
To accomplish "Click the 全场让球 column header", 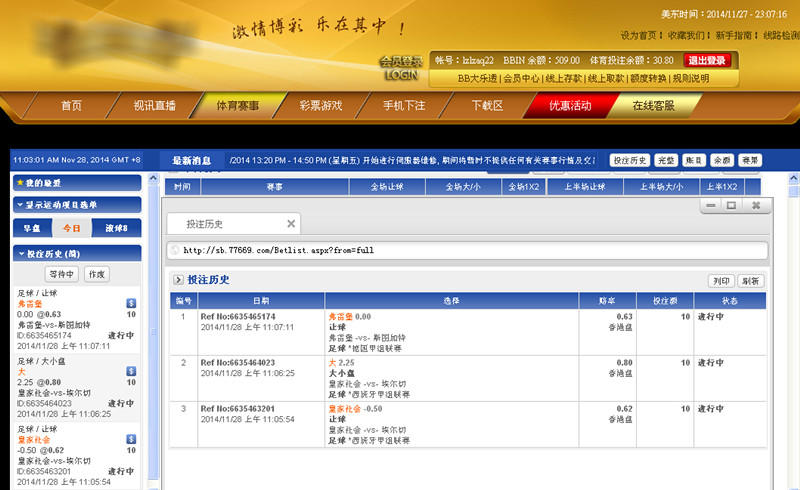I will [x=387, y=187].
